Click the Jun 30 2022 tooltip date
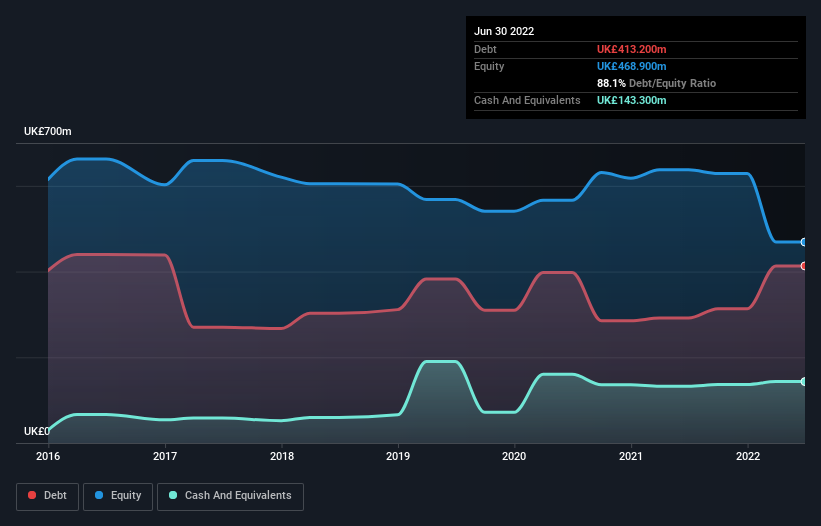This screenshot has width=821, height=526. point(504,31)
